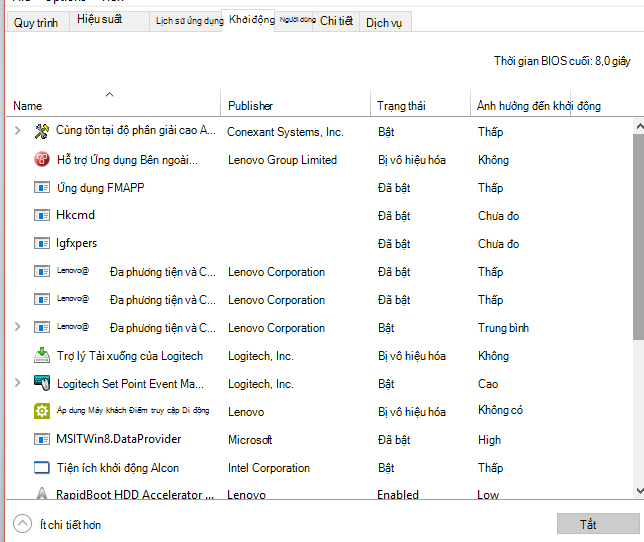
Task: Sort by the Name column header
Action: 113,103
